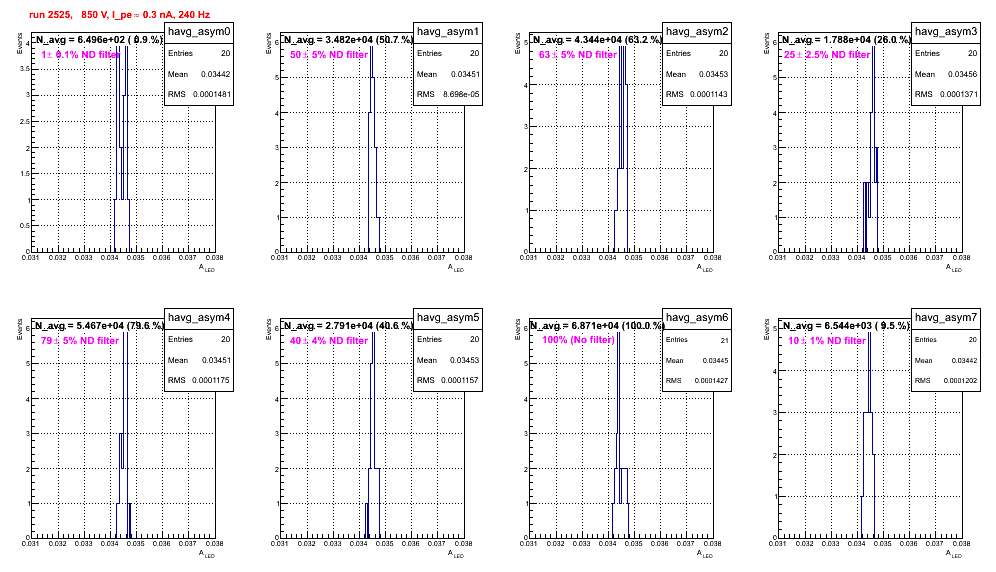Click the RMS 0.0001481 row in havg_asym0
The height and width of the screenshot is (572, 996).
[x=199, y=94]
